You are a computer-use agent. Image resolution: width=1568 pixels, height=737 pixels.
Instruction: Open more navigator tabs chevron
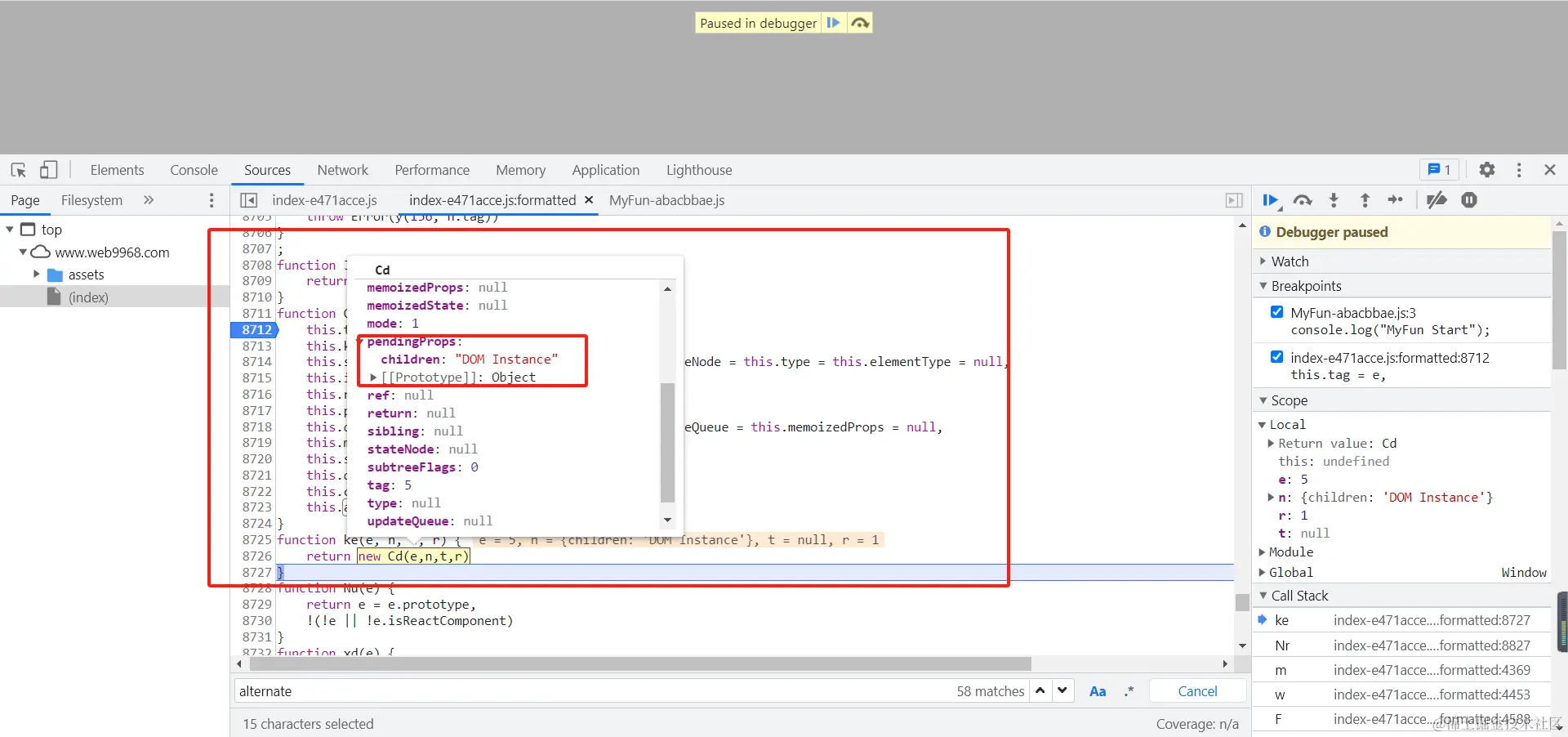click(x=149, y=200)
